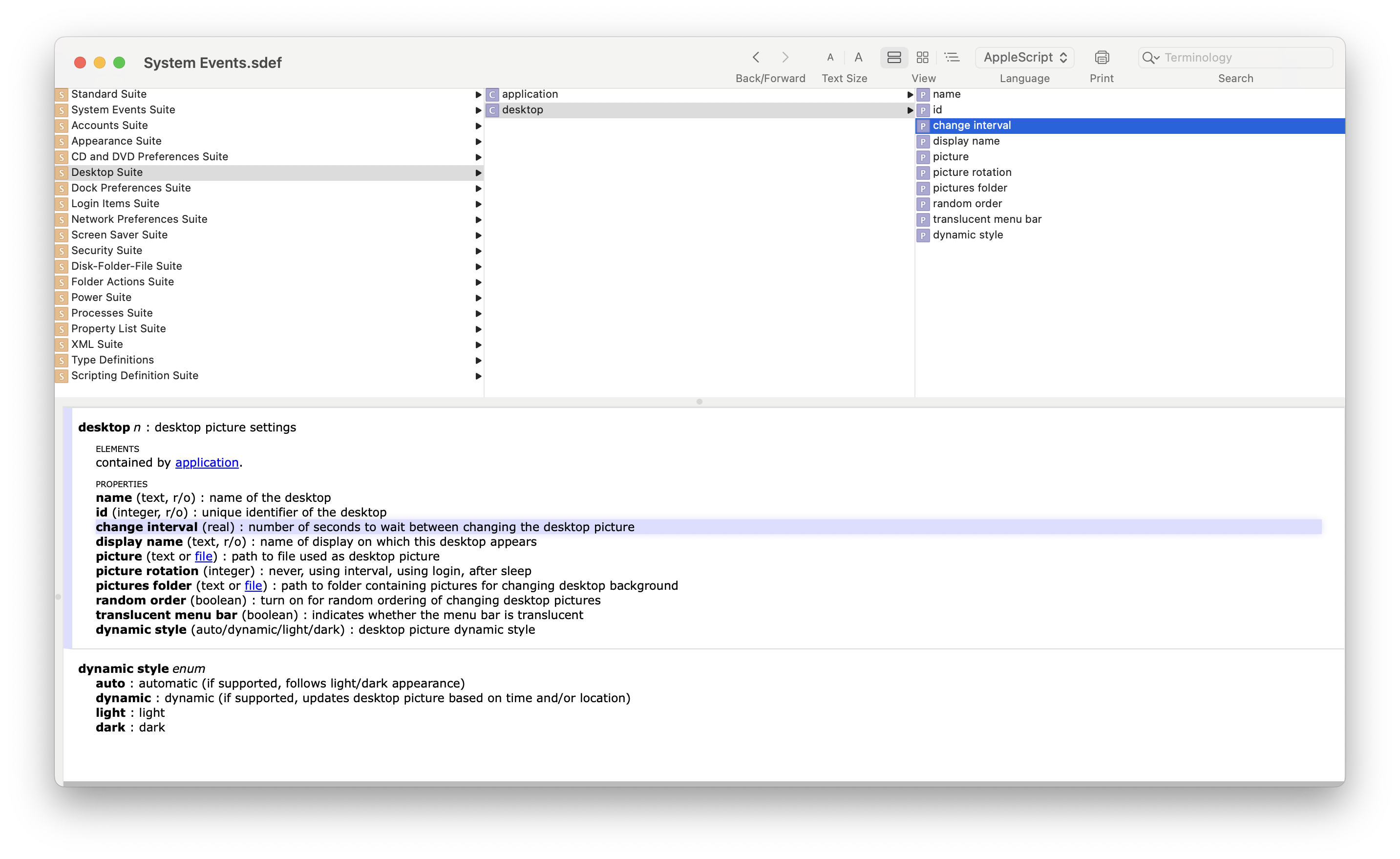Screen dimensions: 1400x859
Task: Select the random order property
Action: pos(1131,204)
